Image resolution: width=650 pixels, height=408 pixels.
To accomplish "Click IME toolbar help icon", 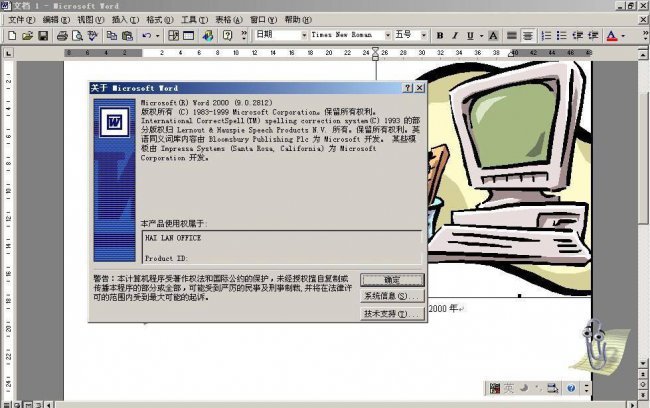I will pyautogui.click(x=571, y=388).
